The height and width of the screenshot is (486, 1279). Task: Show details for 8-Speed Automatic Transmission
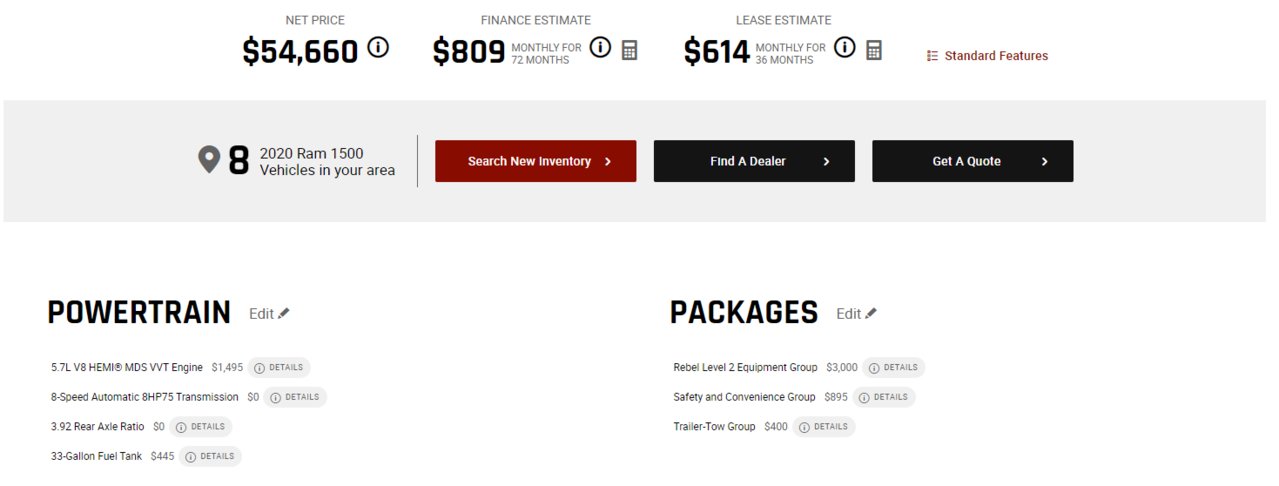[x=295, y=397]
